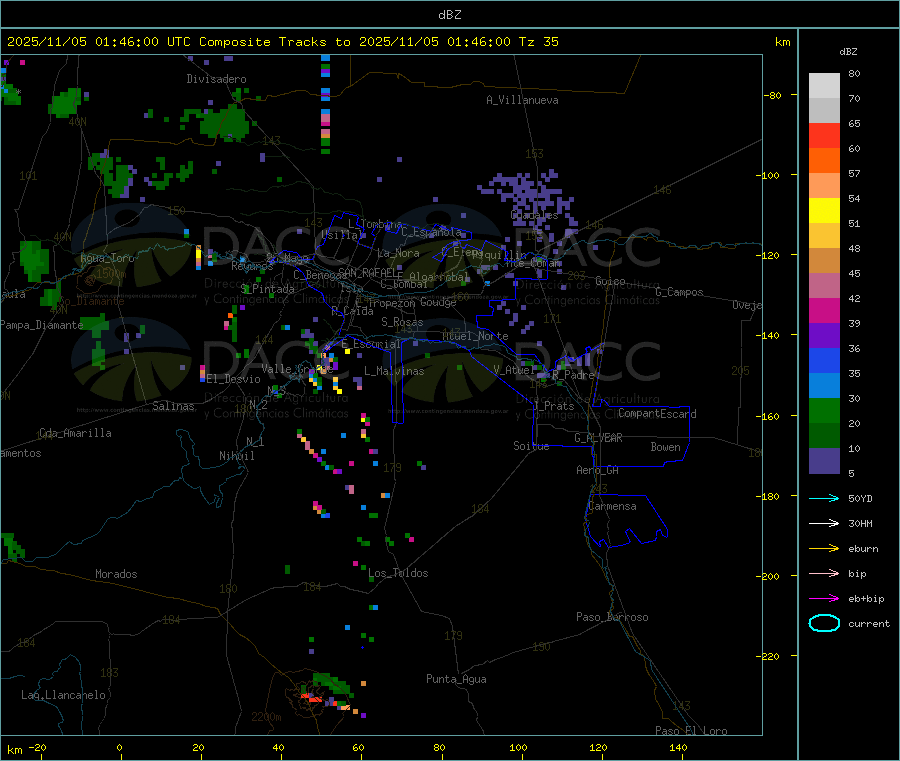Click the 'G_ALVEAR' map label
The image size is (900, 761).
click(598, 438)
